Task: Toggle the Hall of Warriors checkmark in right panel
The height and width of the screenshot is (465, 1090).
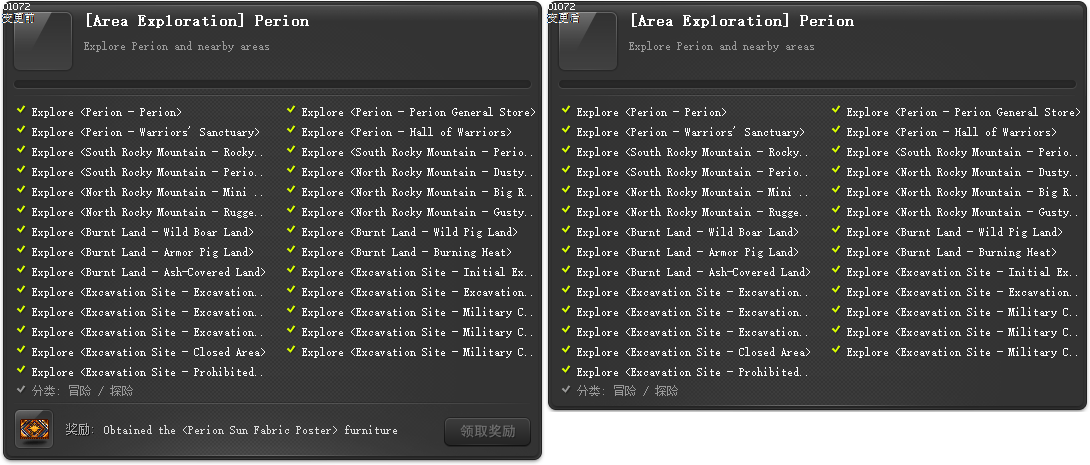Action: (837, 131)
